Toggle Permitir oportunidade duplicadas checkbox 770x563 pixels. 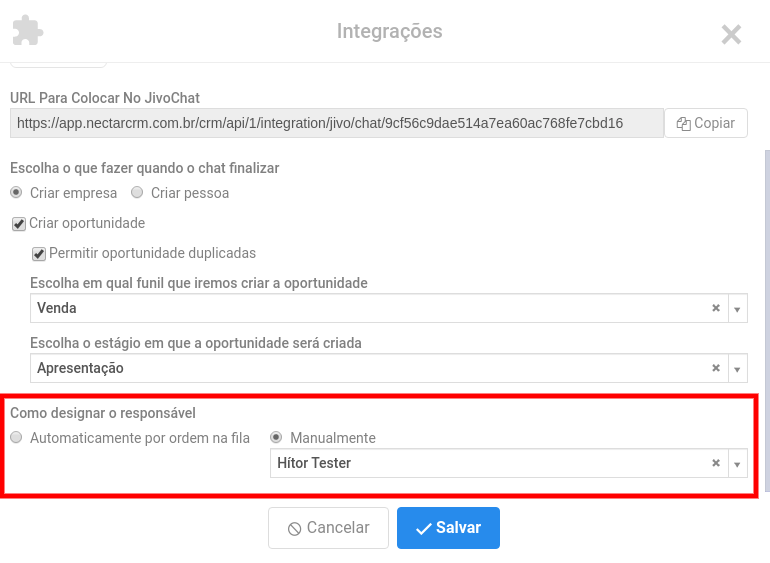(x=39, y=254)
